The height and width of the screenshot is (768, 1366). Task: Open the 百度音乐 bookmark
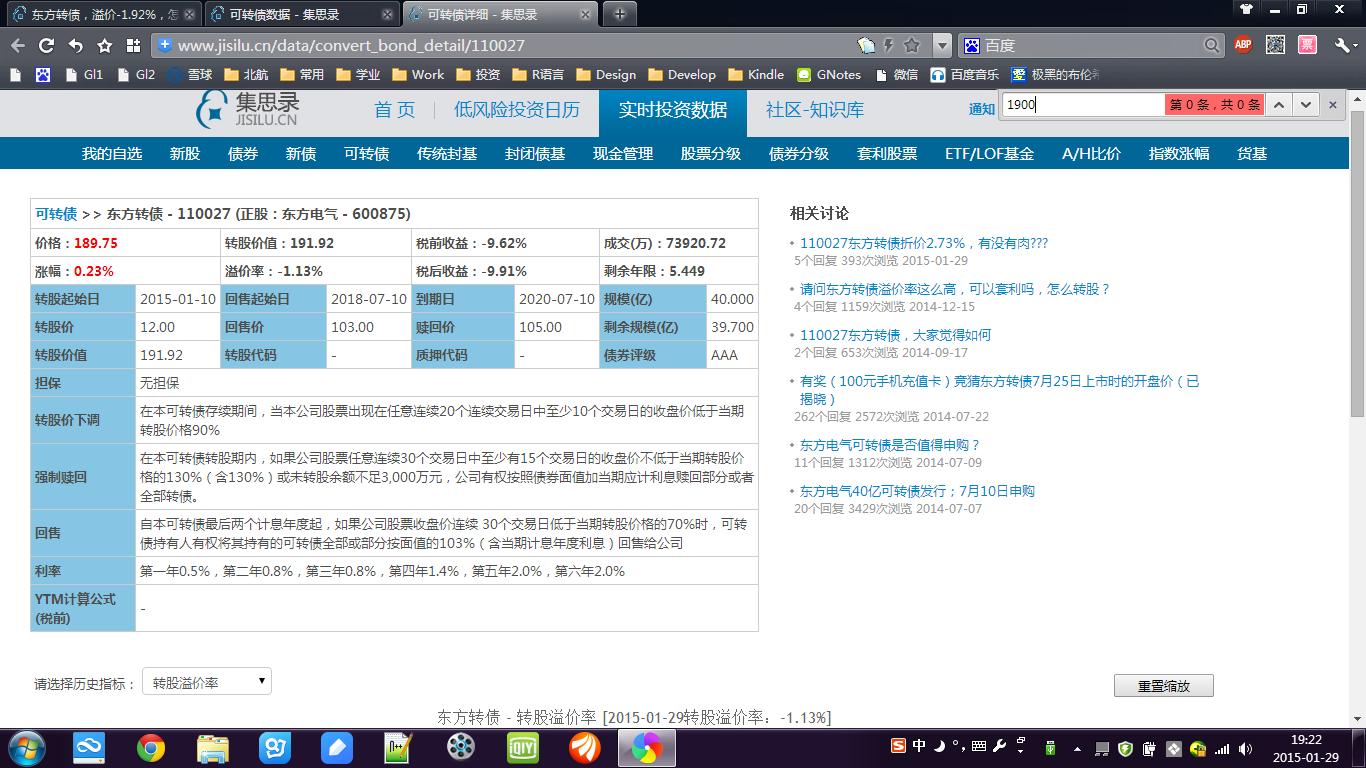pos(965,74)
